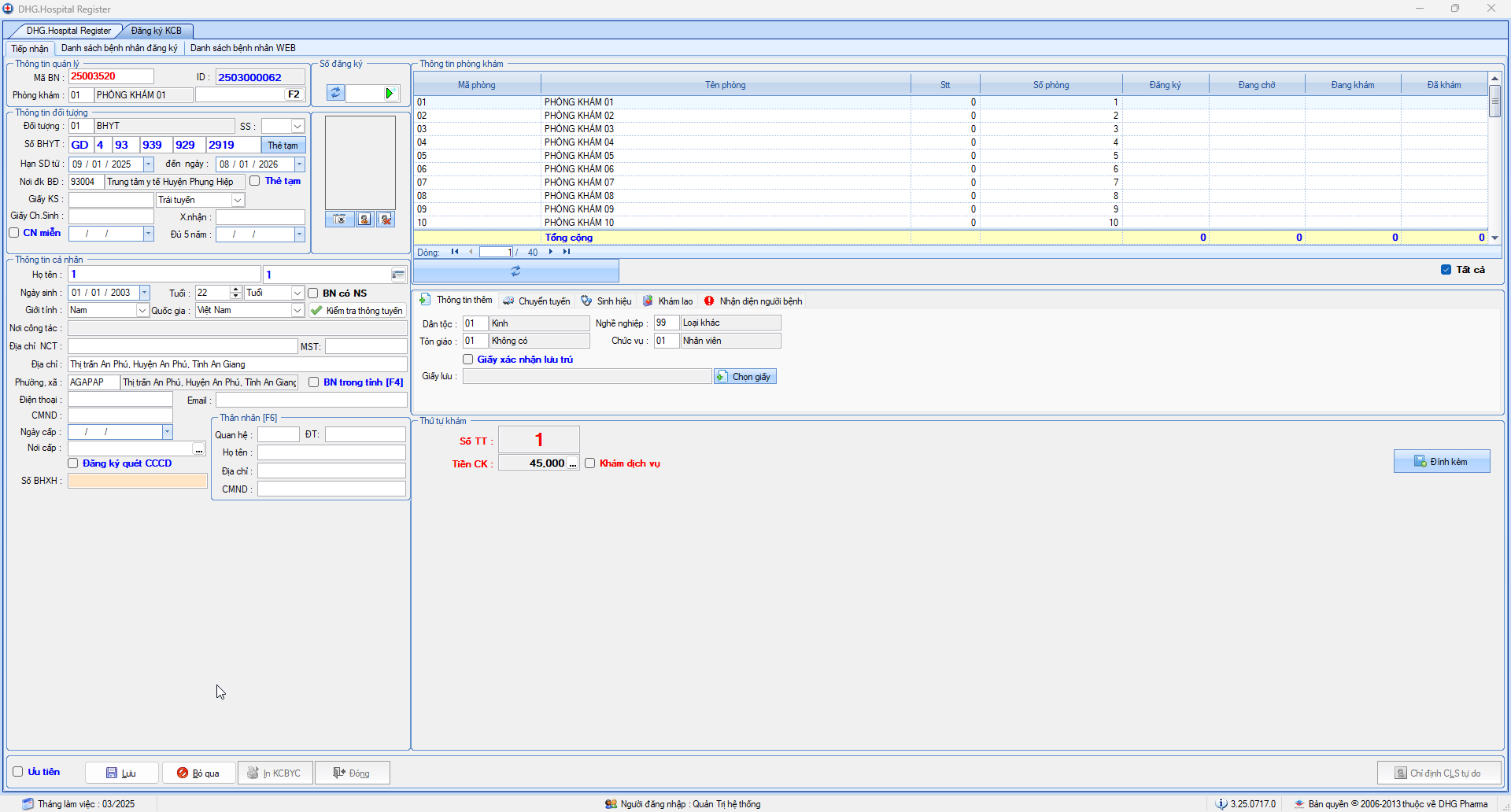Click the Đính kèm attachment button
1511x812 pixels.
[x=1442, y=461]
